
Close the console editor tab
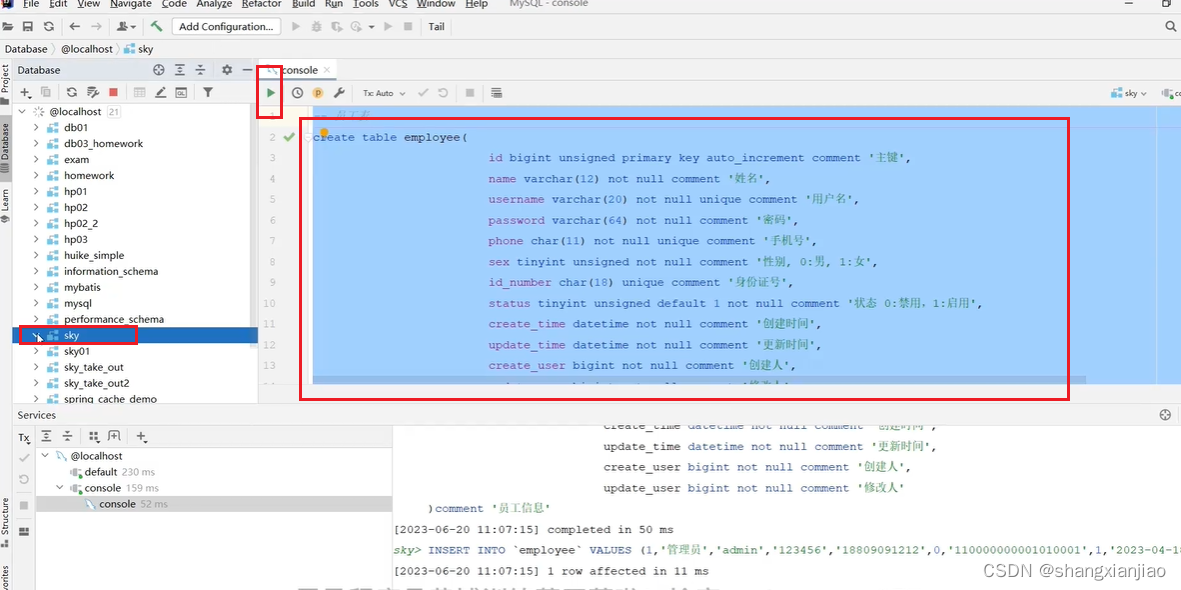pos(327,70)
